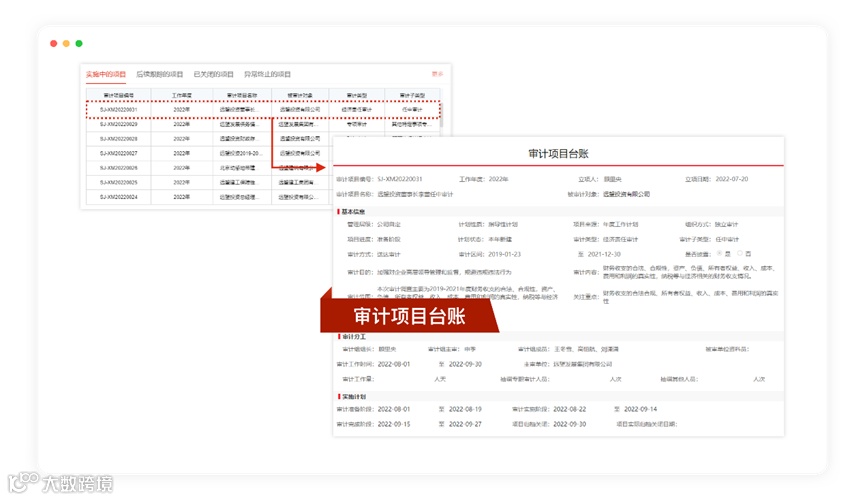Click the 工作年度 column header

181,95
